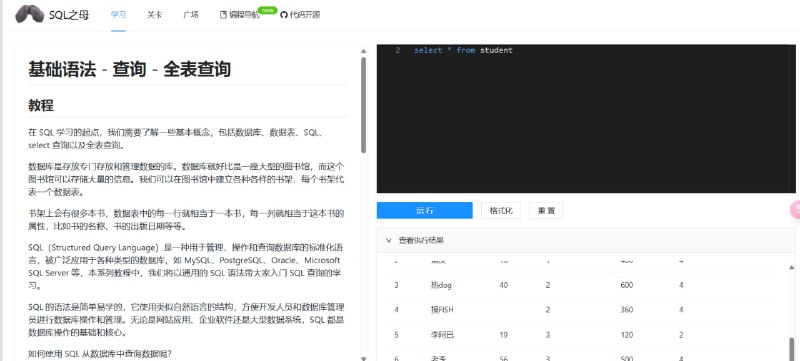This screenshot has height=361, width=800.
Task: Click the value 360 in results table
Action: (627, 310)
